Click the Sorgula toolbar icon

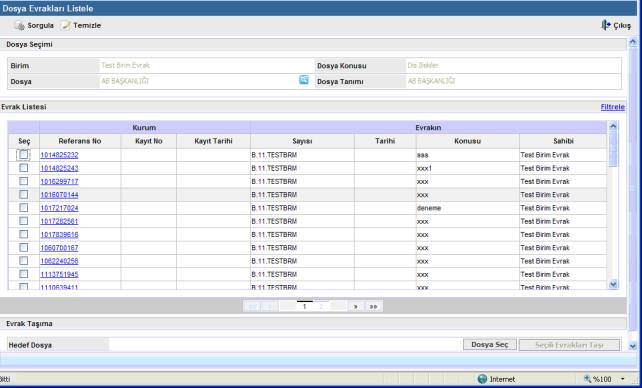point(19,25)
